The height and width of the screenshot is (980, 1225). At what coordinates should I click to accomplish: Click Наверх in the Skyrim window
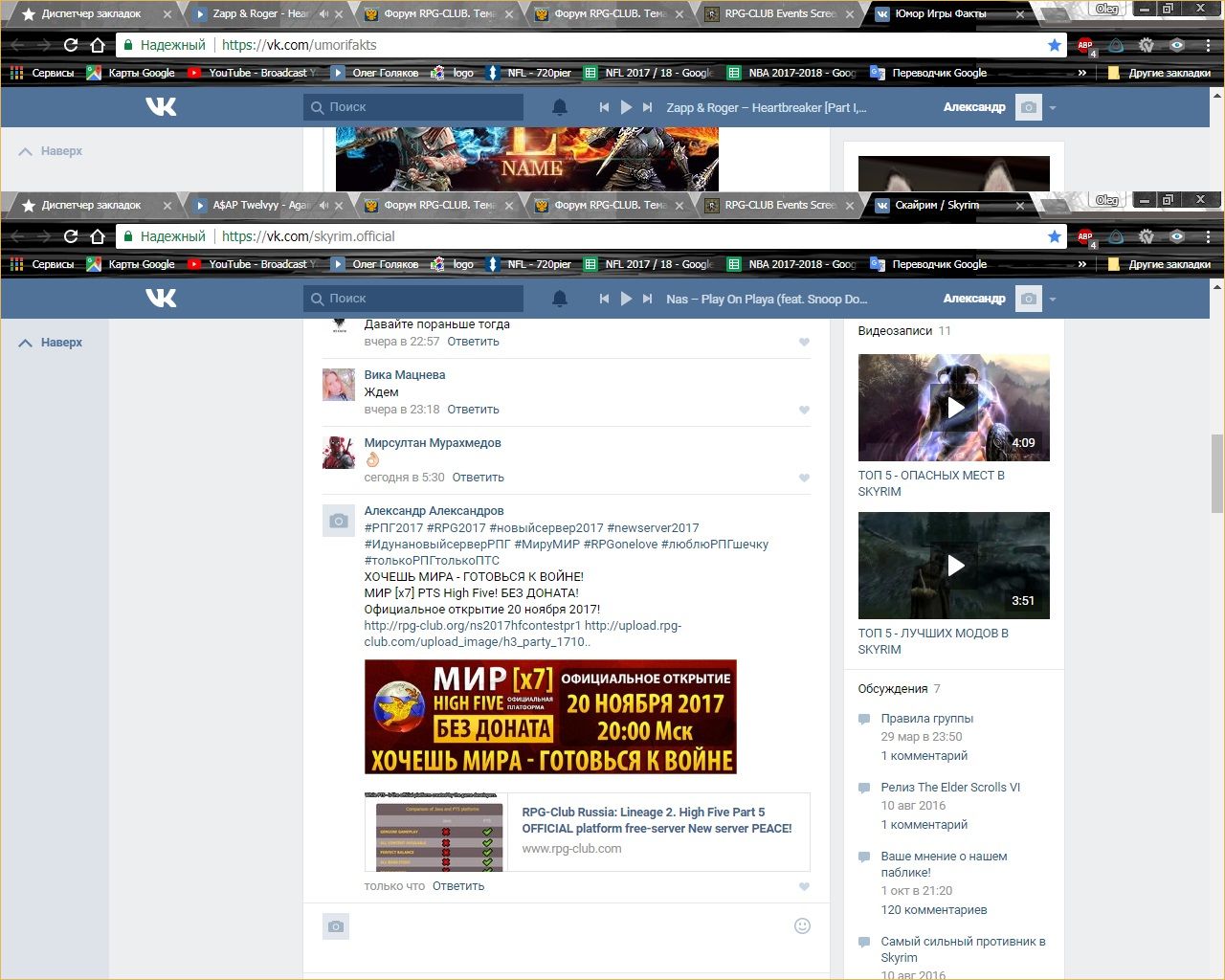tap(51, 343)
